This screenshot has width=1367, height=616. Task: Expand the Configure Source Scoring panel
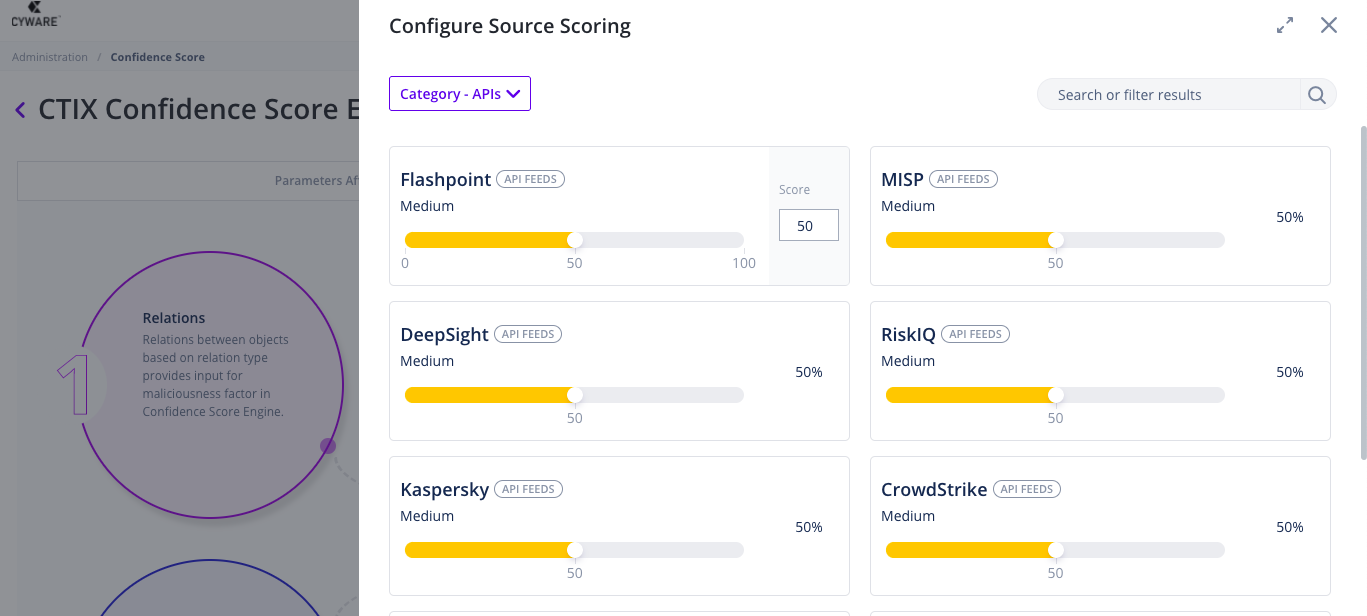pyautogui.click(x=1285, y=26)
